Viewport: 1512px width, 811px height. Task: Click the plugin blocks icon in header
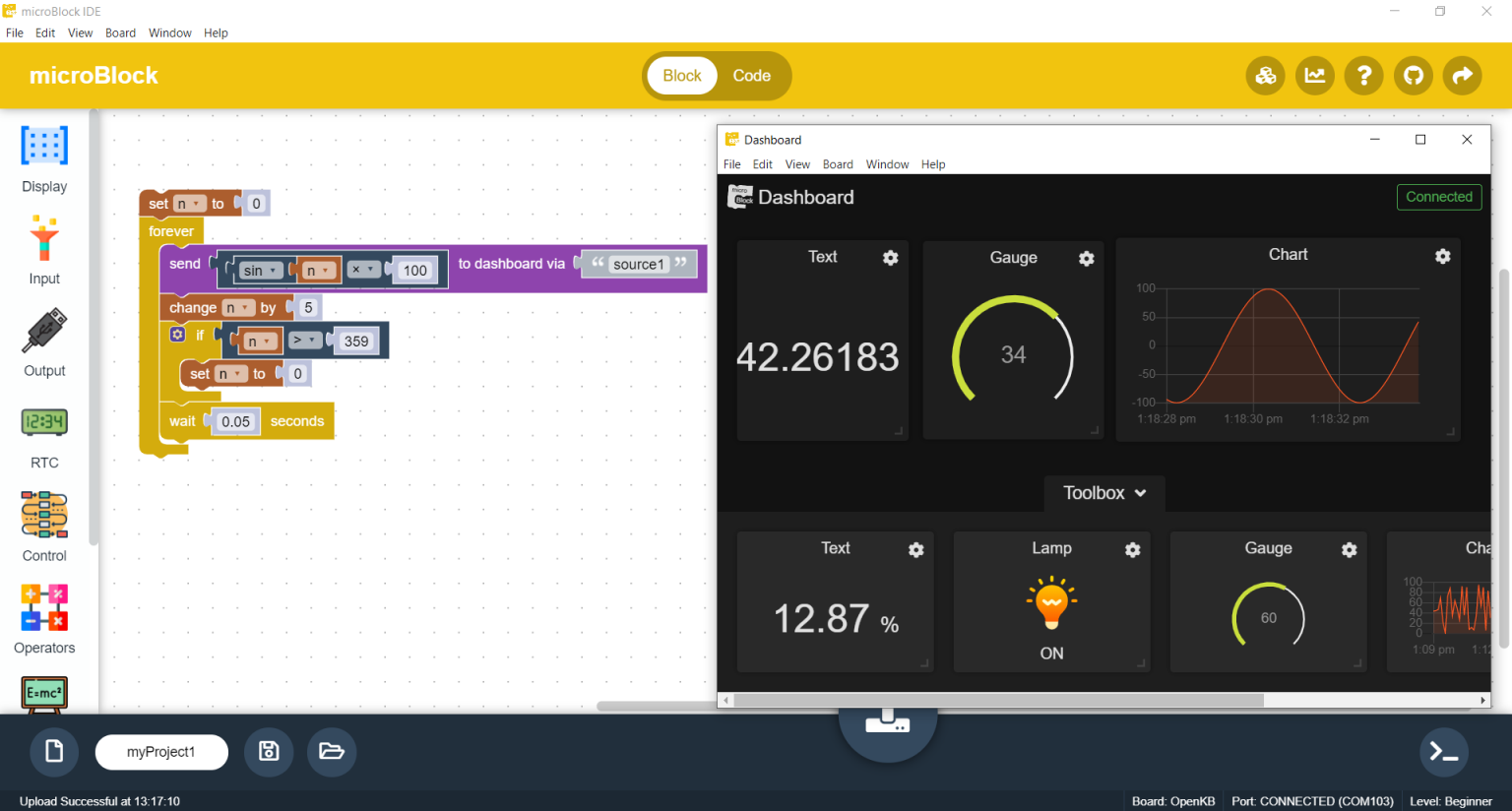coord(1265,76)
